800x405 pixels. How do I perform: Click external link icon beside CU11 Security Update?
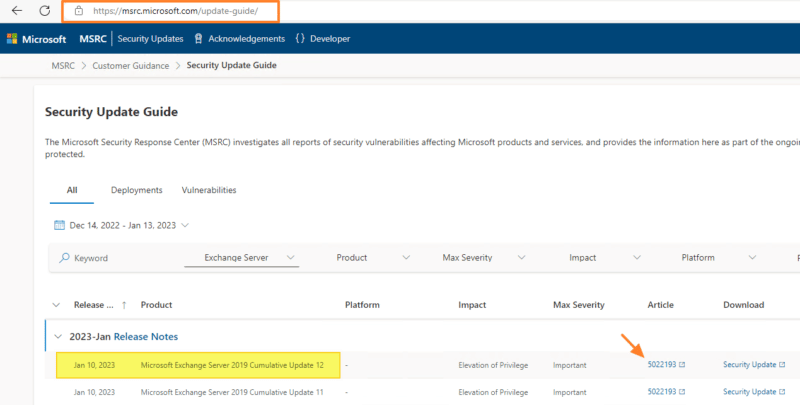click(x=782, y=392)
